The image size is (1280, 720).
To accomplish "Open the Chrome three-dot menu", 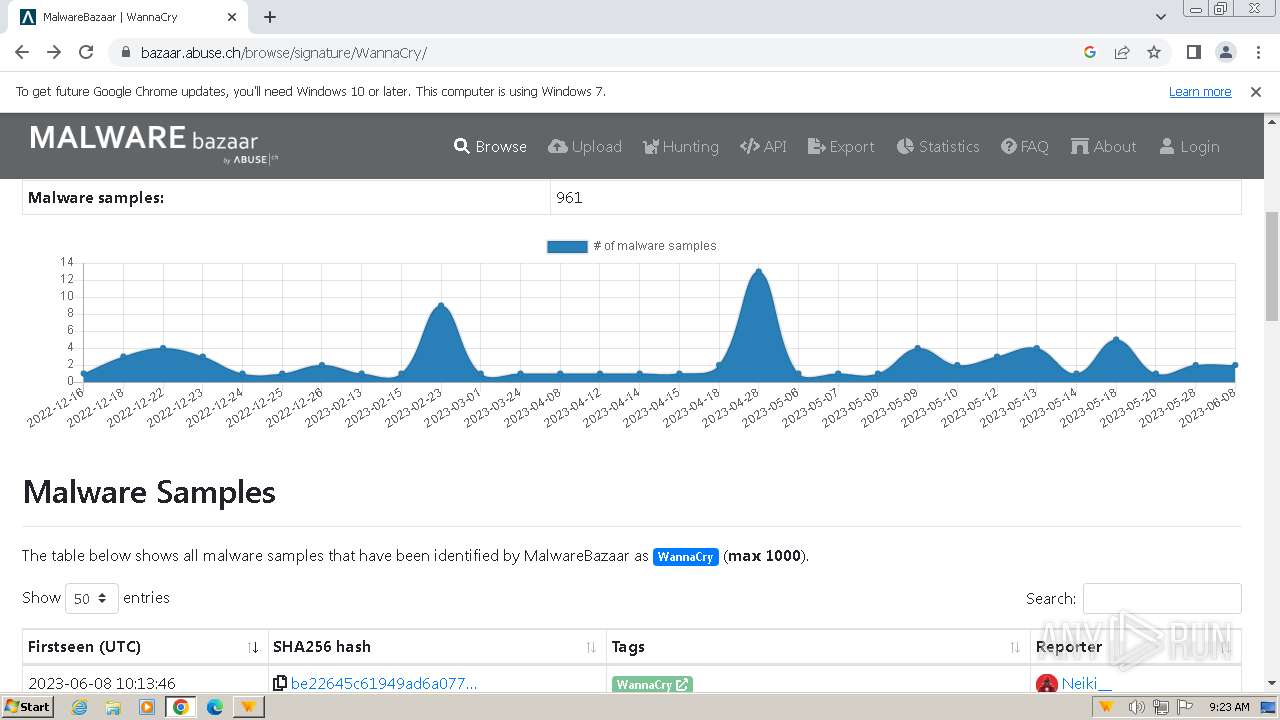I will point(1258,52).
